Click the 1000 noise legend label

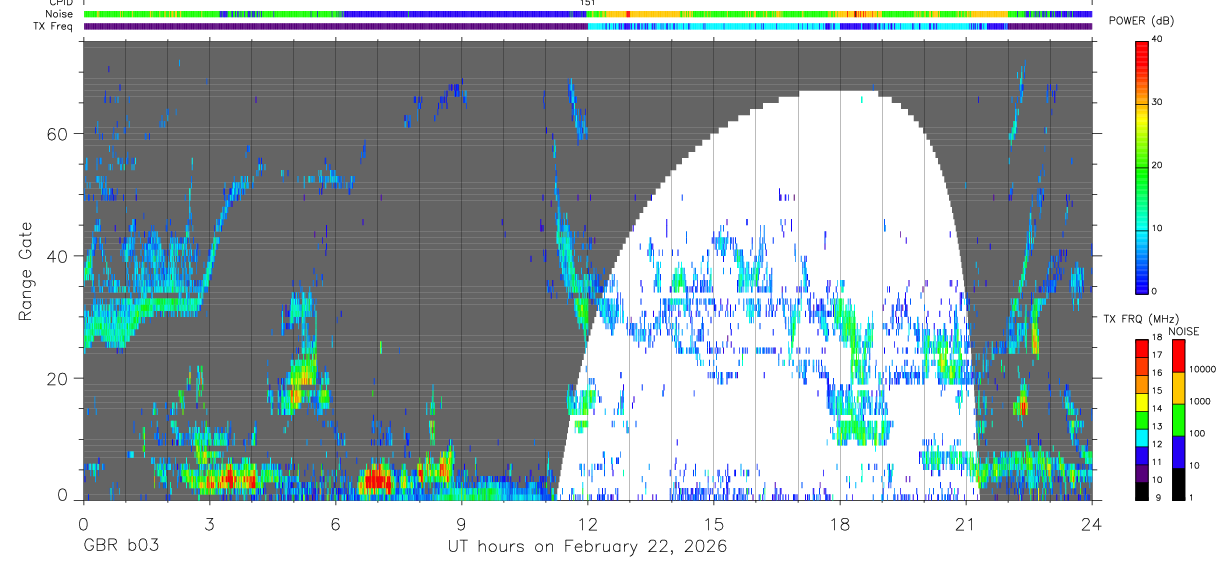[1198, 402]
